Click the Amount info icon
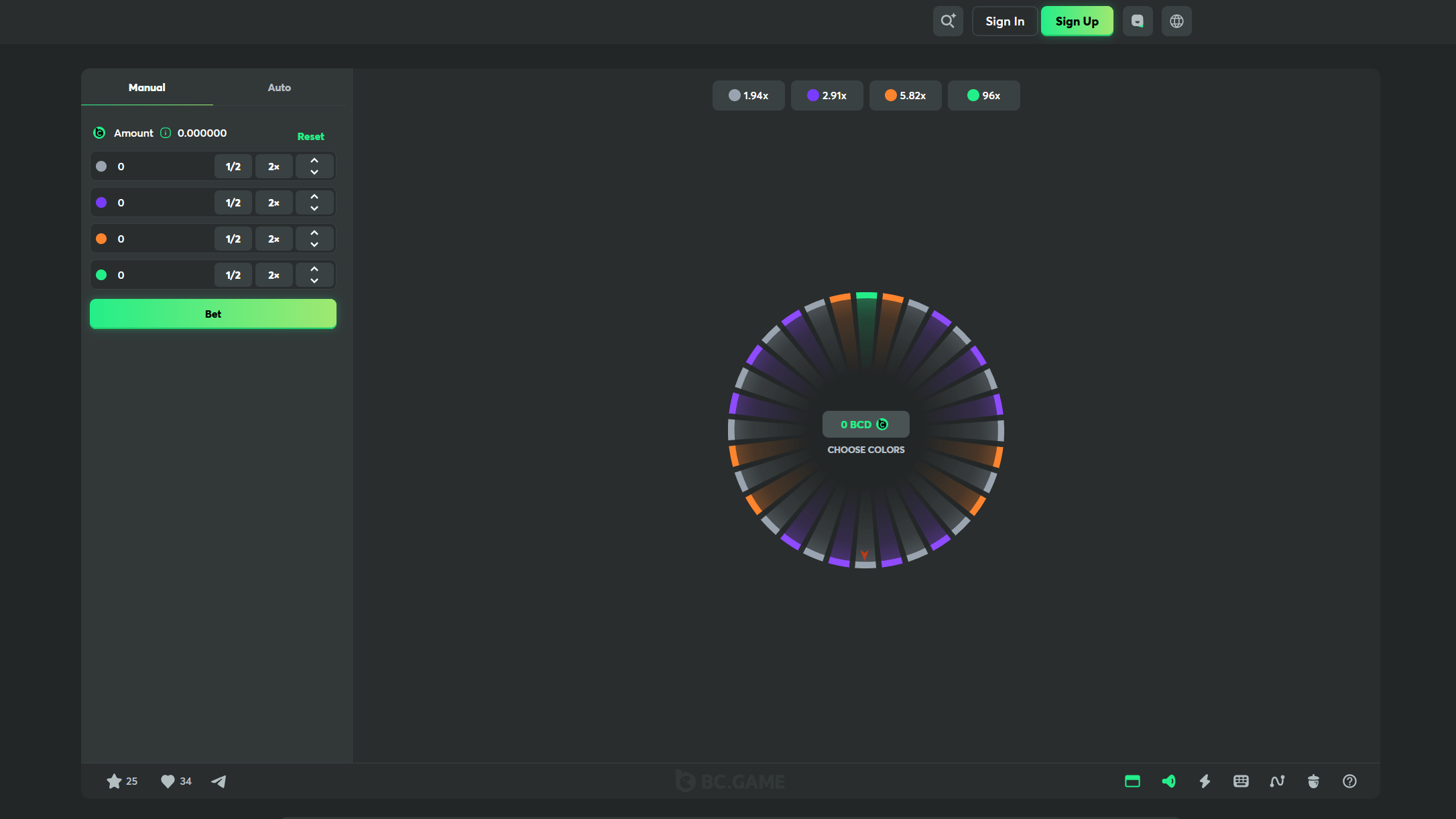The width and height of the screenshot is (1456, 819). (x=166, y=133)
